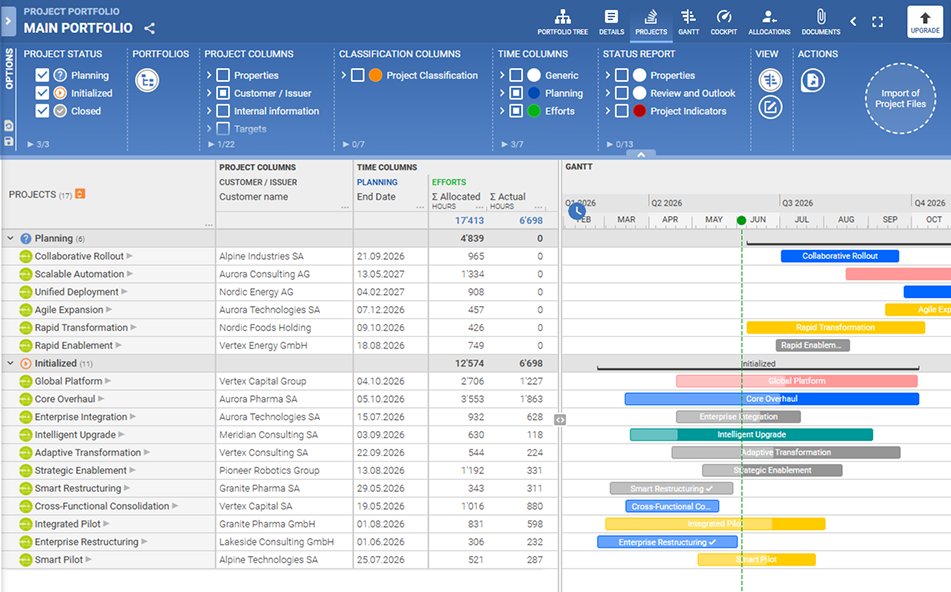This screenshot has width=951, height=592.
Task: Click the back chevron in header
Action: (x=853, y=22)
